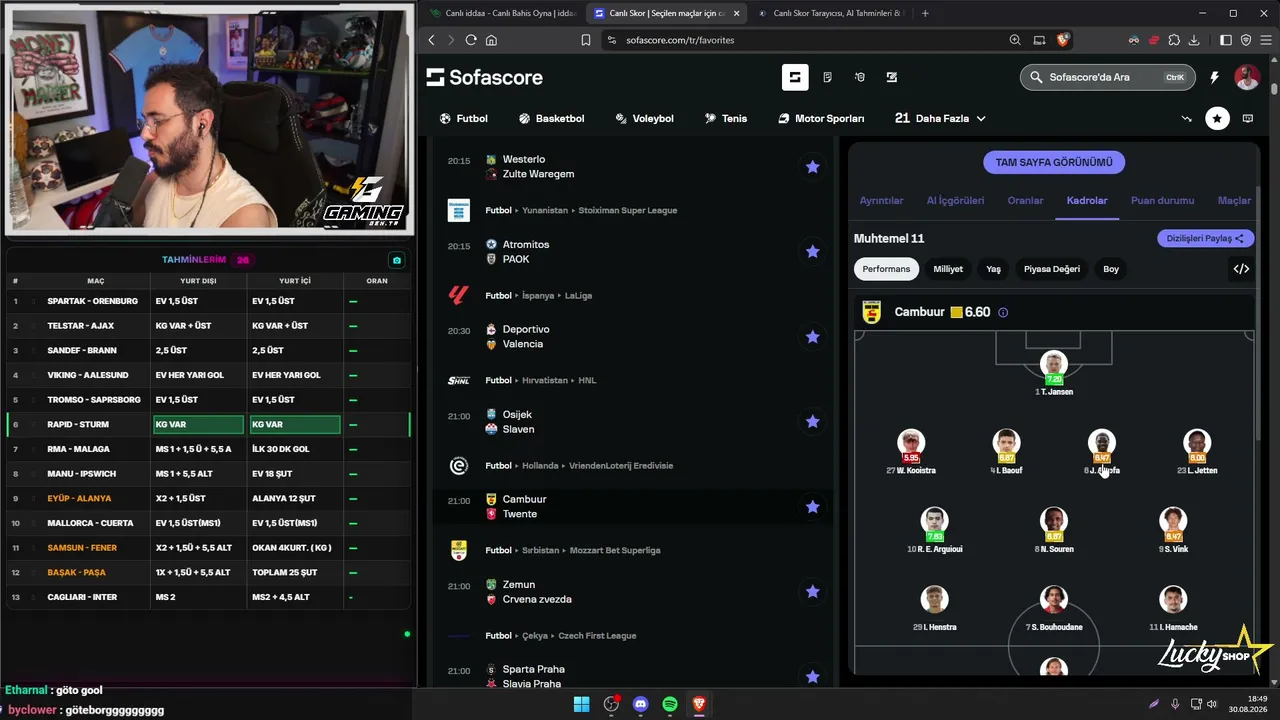Image resolution: width=1280 pixels, height=720 pixels.
Task: Open Spotify from the taskbar
Action: click(670, 704)
